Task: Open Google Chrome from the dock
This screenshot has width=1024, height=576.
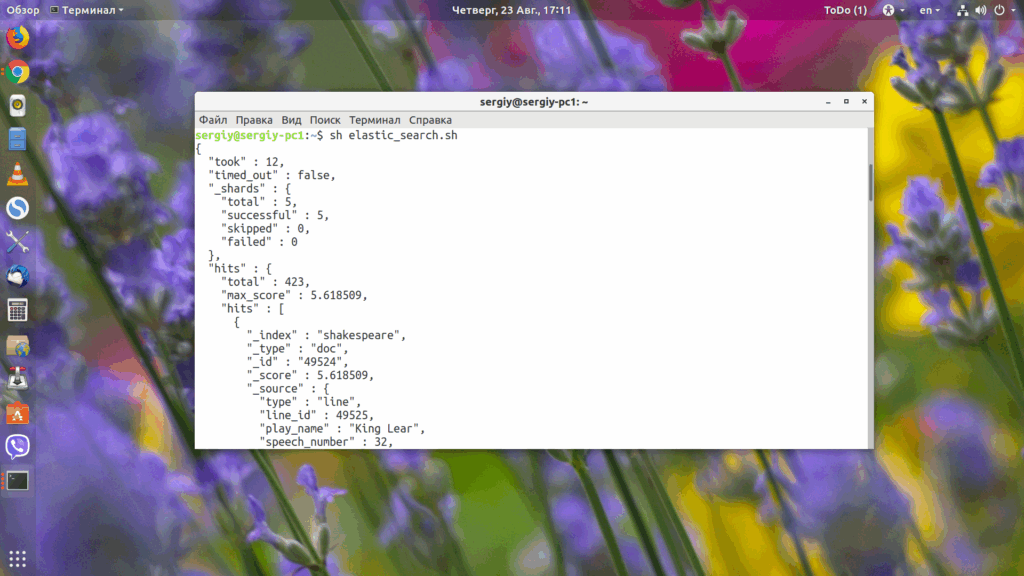Action: (x=18, y=72)
